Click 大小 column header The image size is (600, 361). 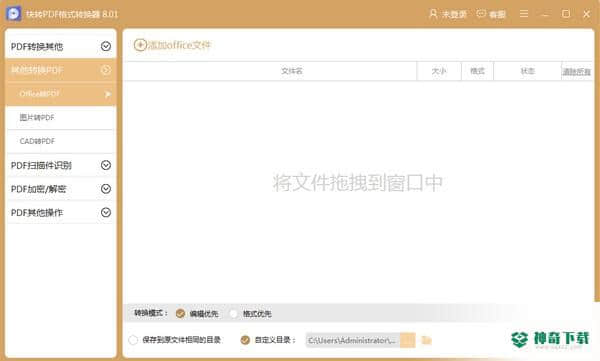[x=439, y=71]
